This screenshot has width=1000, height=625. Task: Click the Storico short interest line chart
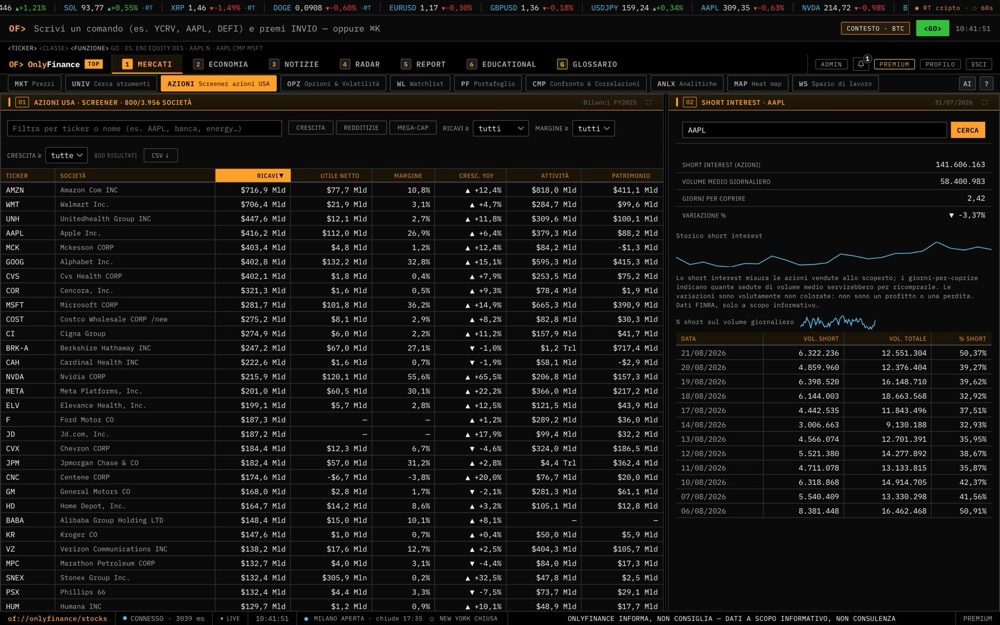834,254
